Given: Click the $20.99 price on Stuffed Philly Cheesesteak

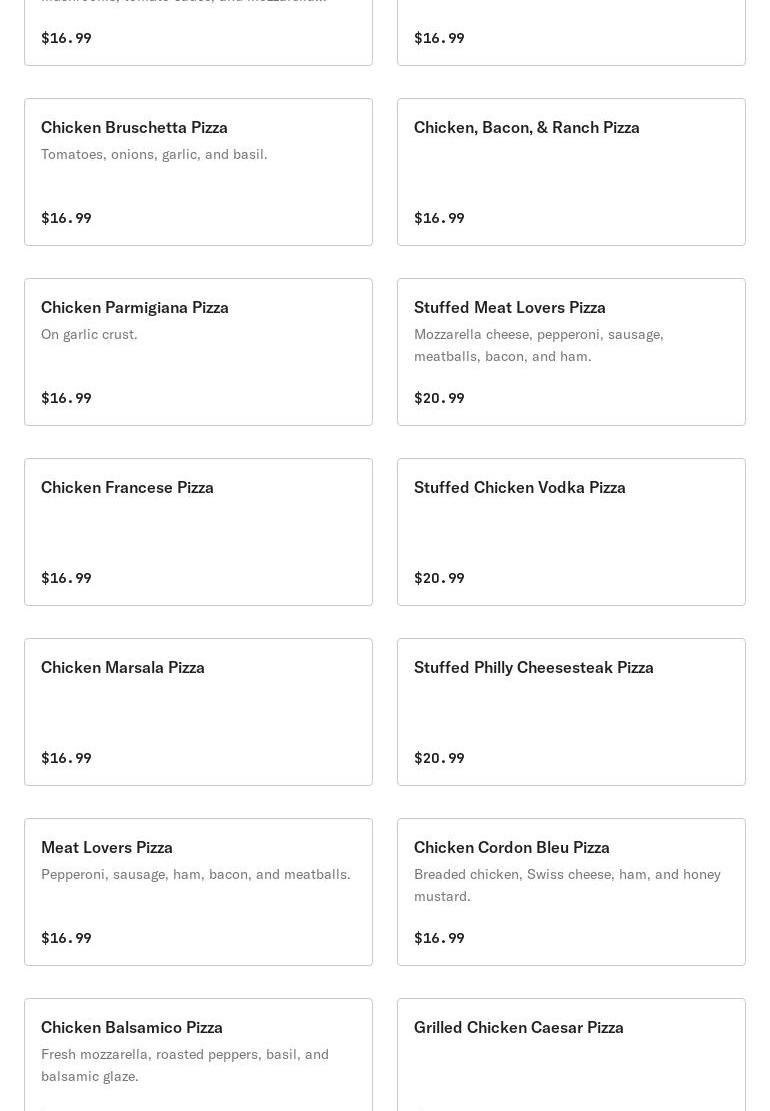Looking at the screenshot, I should 439,758.
